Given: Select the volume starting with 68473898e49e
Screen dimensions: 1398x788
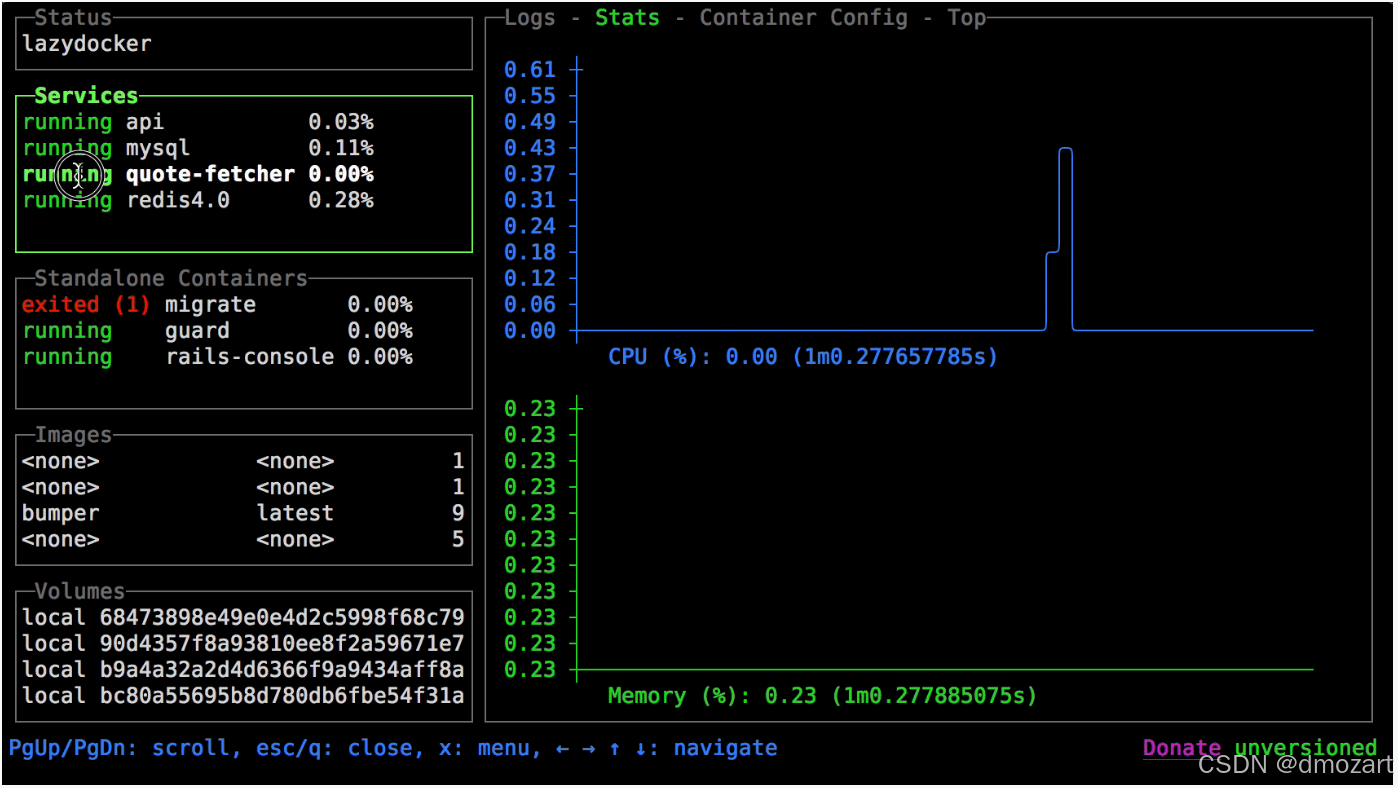Looking at the screenshot, I should coord(243,618).
